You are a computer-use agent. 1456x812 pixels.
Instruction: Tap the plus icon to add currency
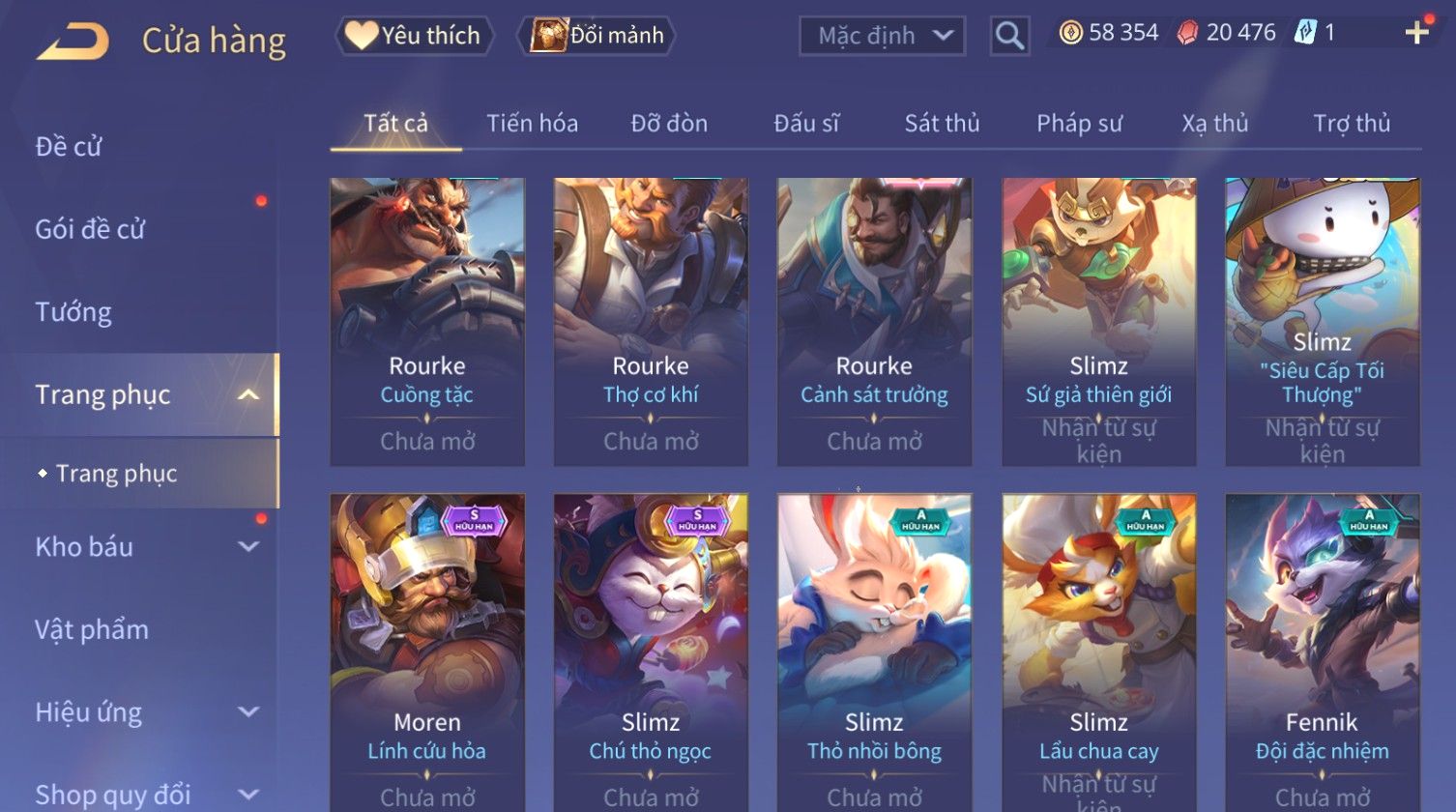[x=1417, y=33]
